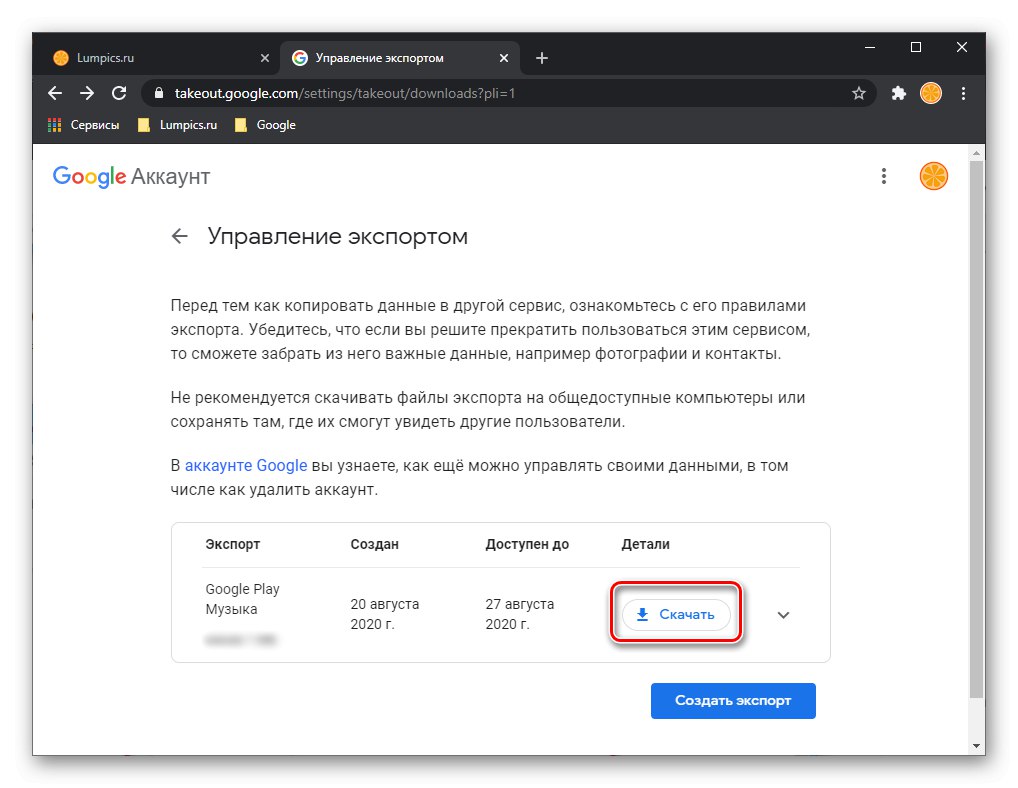Open a new tab with plus button
The image size is (1018, 788).
541,58
